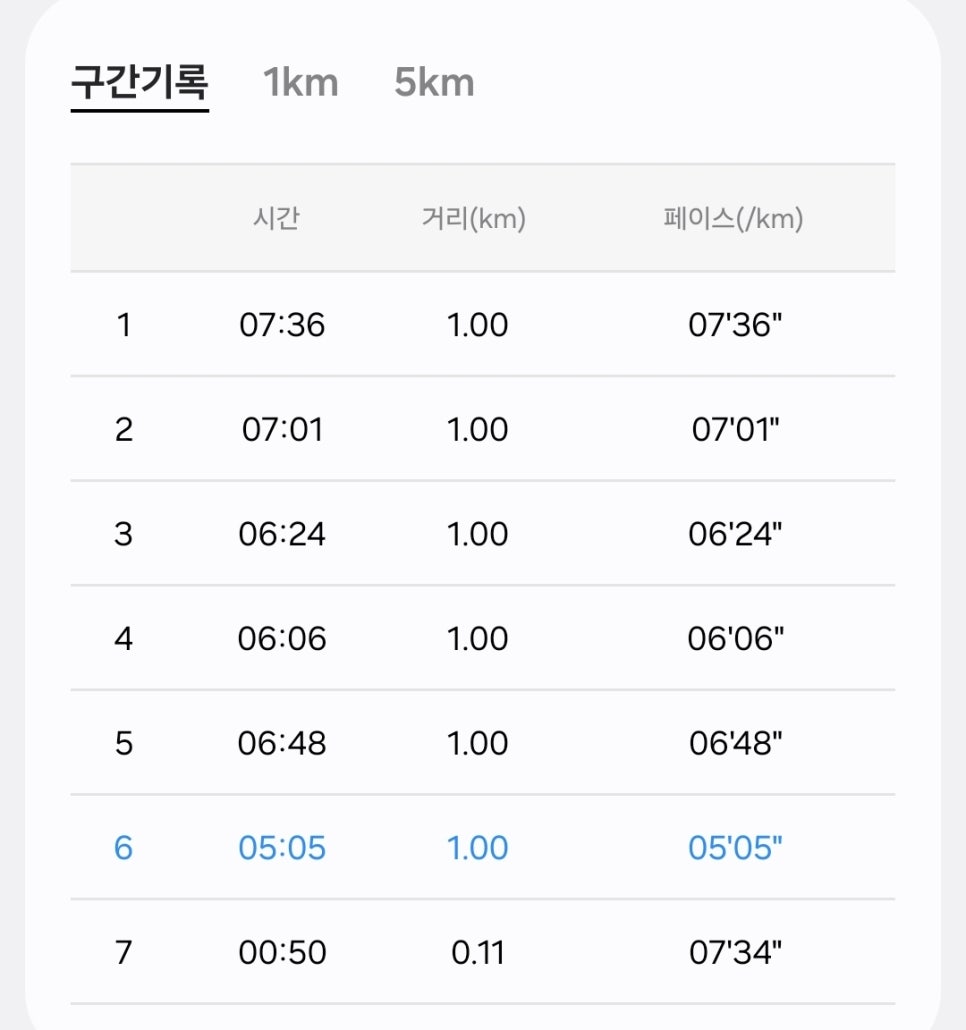966x1030 pixels.
Task: Tap lap 7 time 00:50
Action: [282, 952]
